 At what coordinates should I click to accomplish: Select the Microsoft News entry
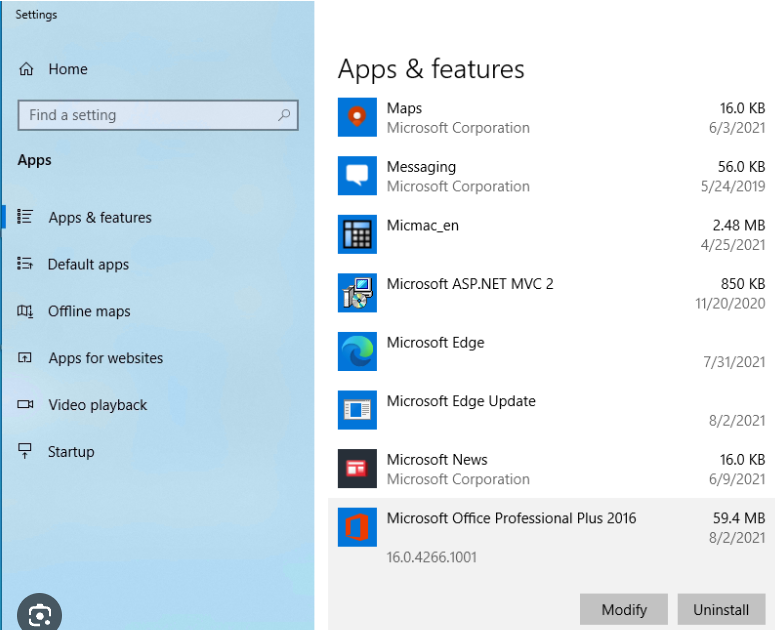tap(437, 460)
